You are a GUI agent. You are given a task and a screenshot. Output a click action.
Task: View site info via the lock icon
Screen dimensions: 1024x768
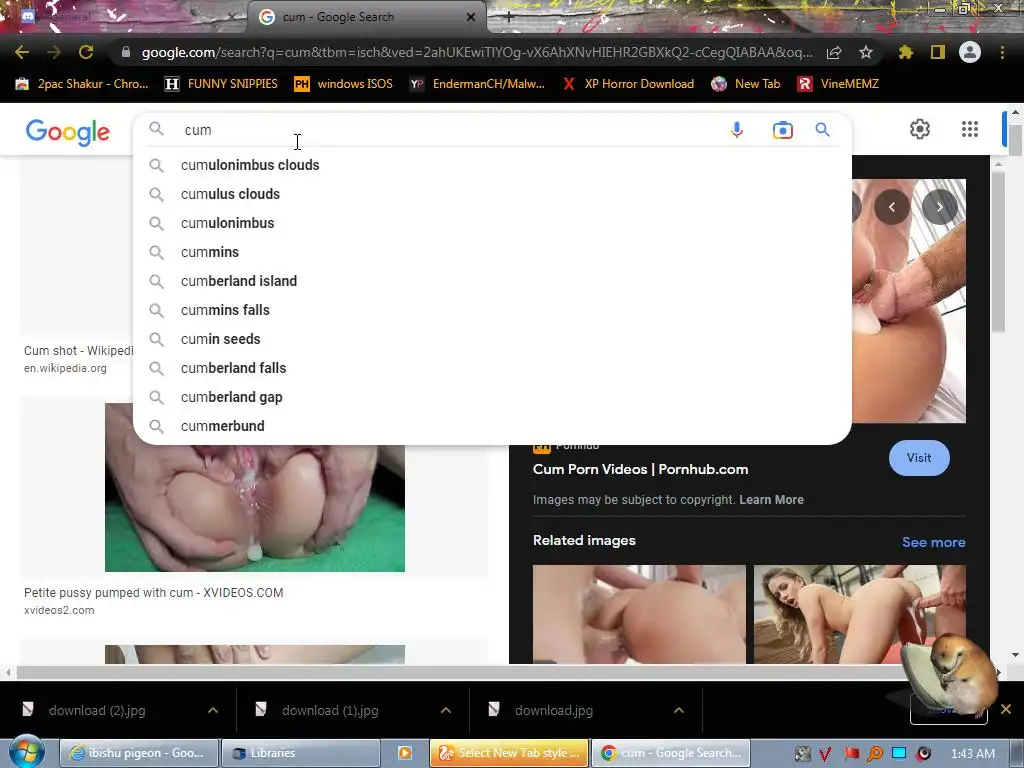[126, 52]
